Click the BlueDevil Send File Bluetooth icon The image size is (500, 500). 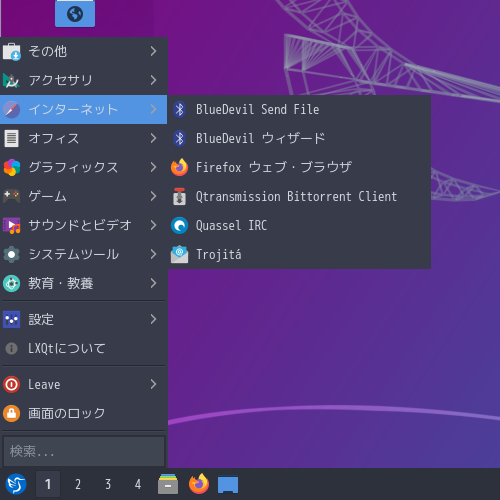(x=180, y=109)
